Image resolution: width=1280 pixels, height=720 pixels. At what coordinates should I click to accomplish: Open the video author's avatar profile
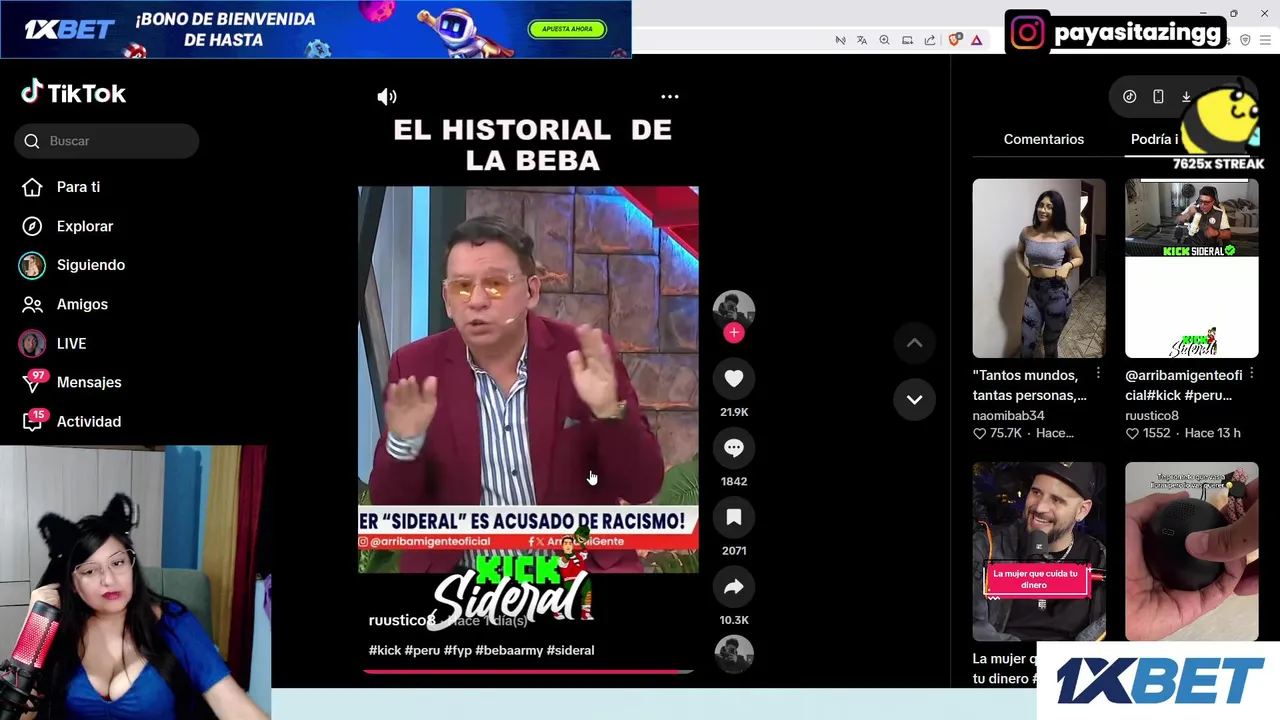pos(733,311)
